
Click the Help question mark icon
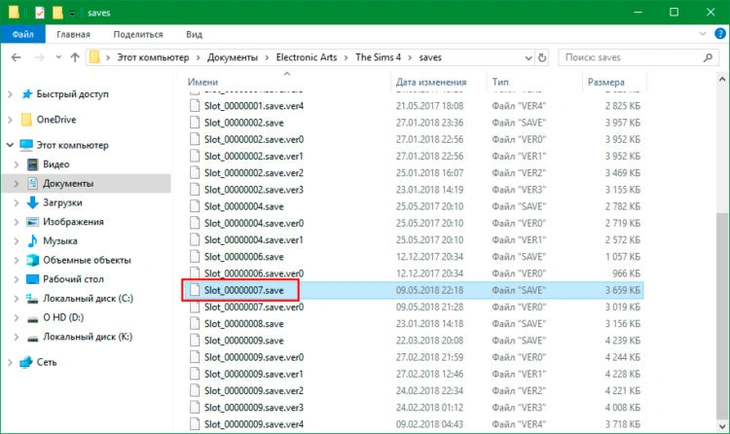pyautogui.click(x=717, y=34)
